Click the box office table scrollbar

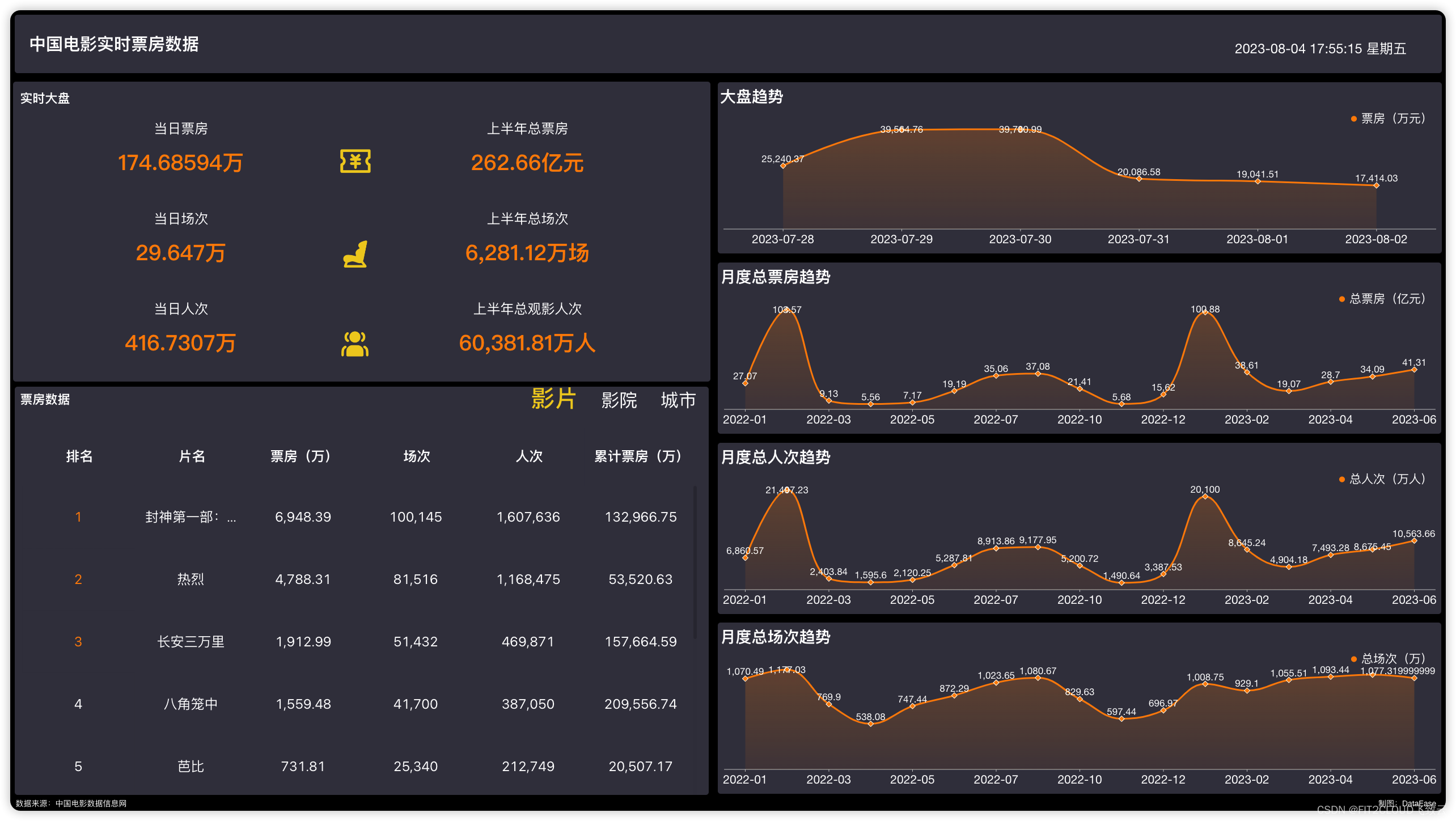tap(695, 561)
